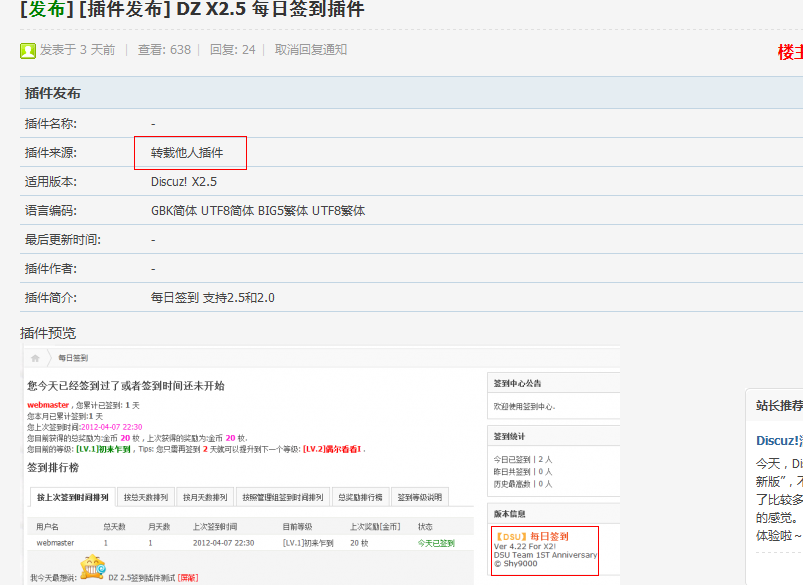Click the "插件作者:" label
Viewport: 803px width, 585px height.
(x=51, y=269)
